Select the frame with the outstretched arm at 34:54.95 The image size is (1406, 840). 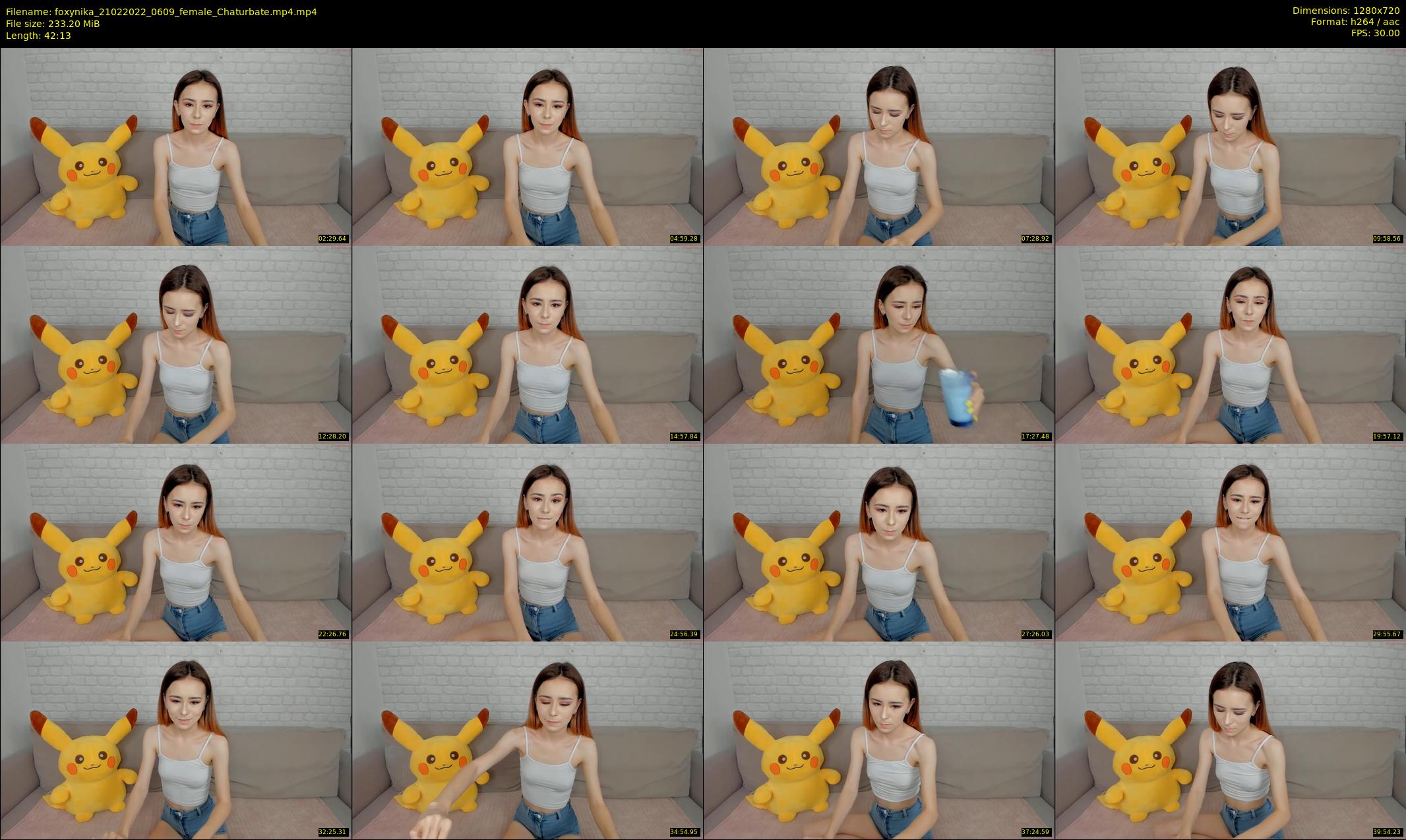pyautogui.click(x=528, y=740)
